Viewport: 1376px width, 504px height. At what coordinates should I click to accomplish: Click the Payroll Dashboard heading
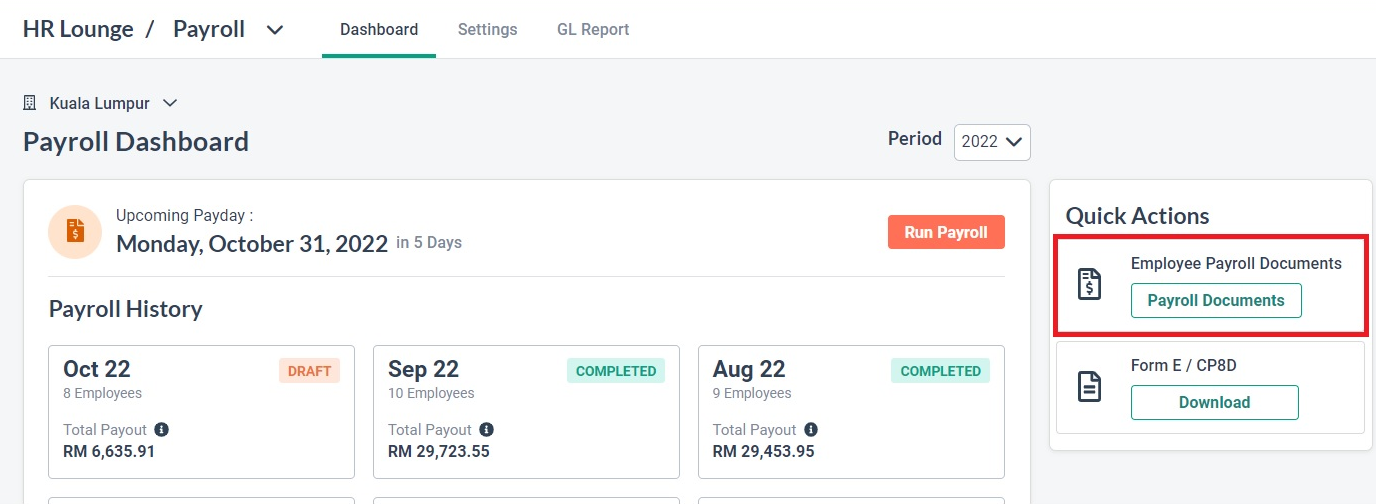click(x=136, y=142)
